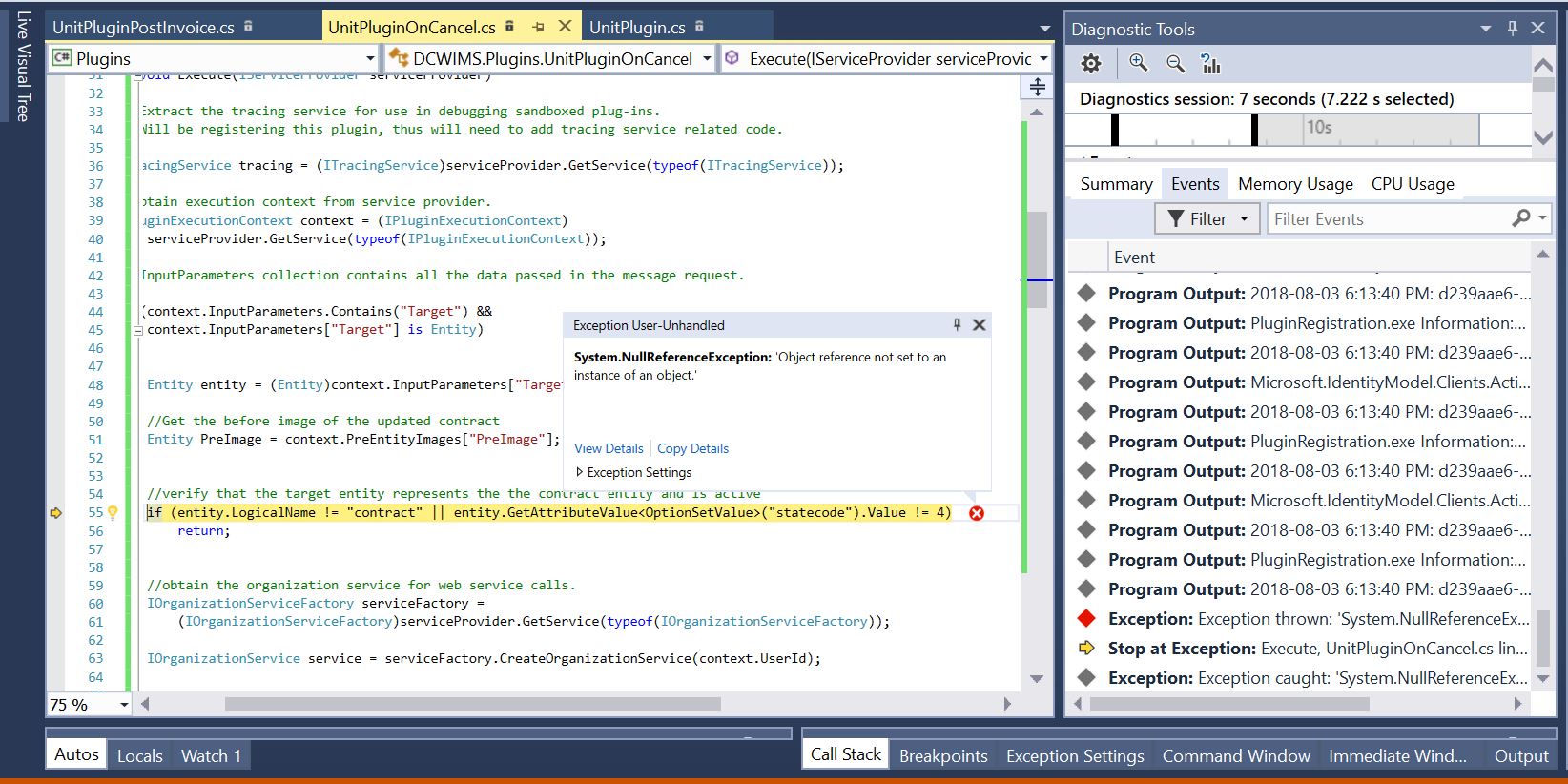Screen dimensions: 1568x784
Task: Click in the Filter Events search field
Action: (x=1388, y=219)
